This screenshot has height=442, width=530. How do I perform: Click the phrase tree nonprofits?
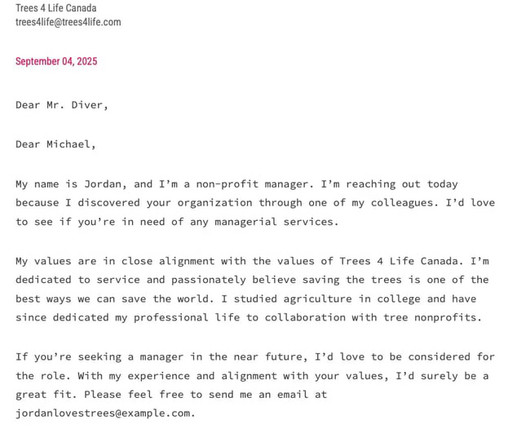coord(430,318)
